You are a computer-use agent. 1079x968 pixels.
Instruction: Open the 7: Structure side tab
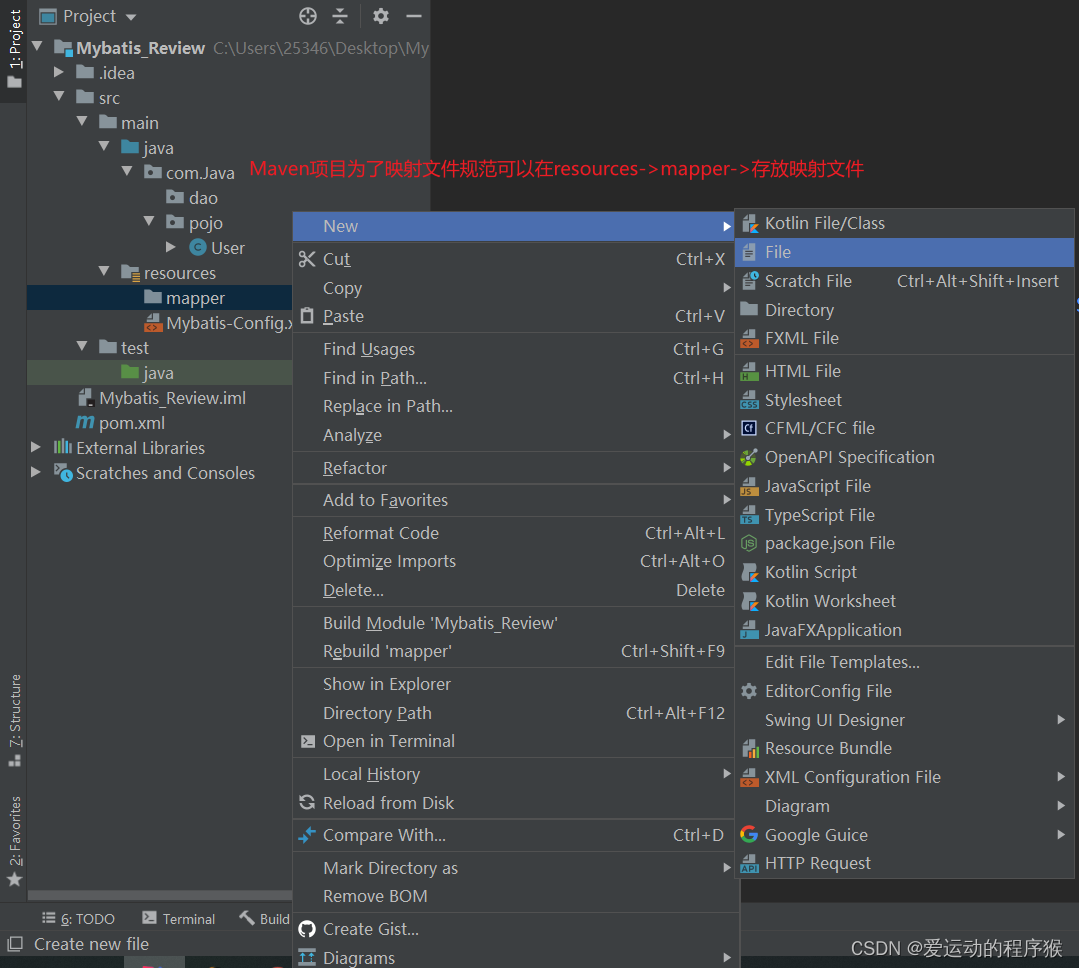click(14, 720)
